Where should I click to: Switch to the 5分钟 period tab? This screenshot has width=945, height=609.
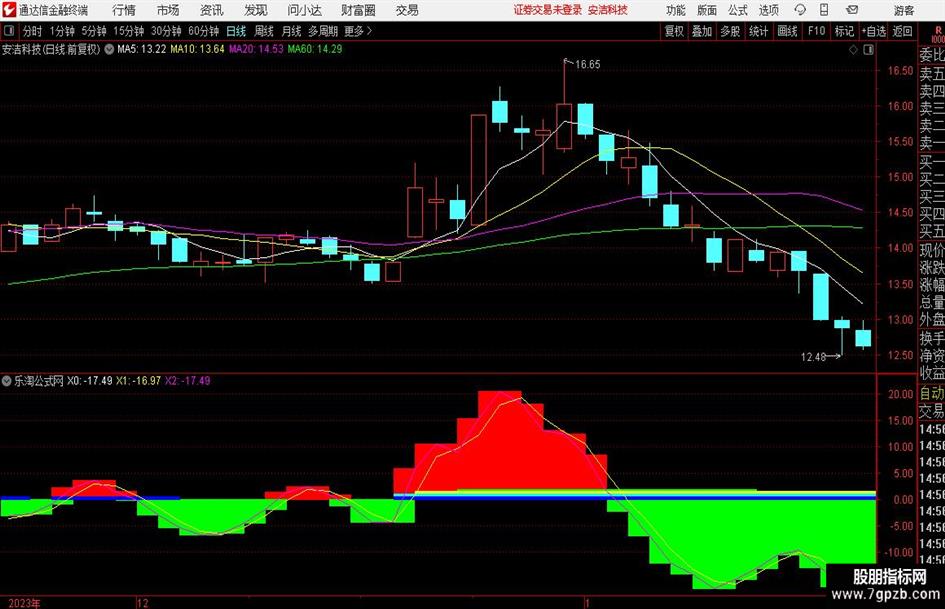93,31
